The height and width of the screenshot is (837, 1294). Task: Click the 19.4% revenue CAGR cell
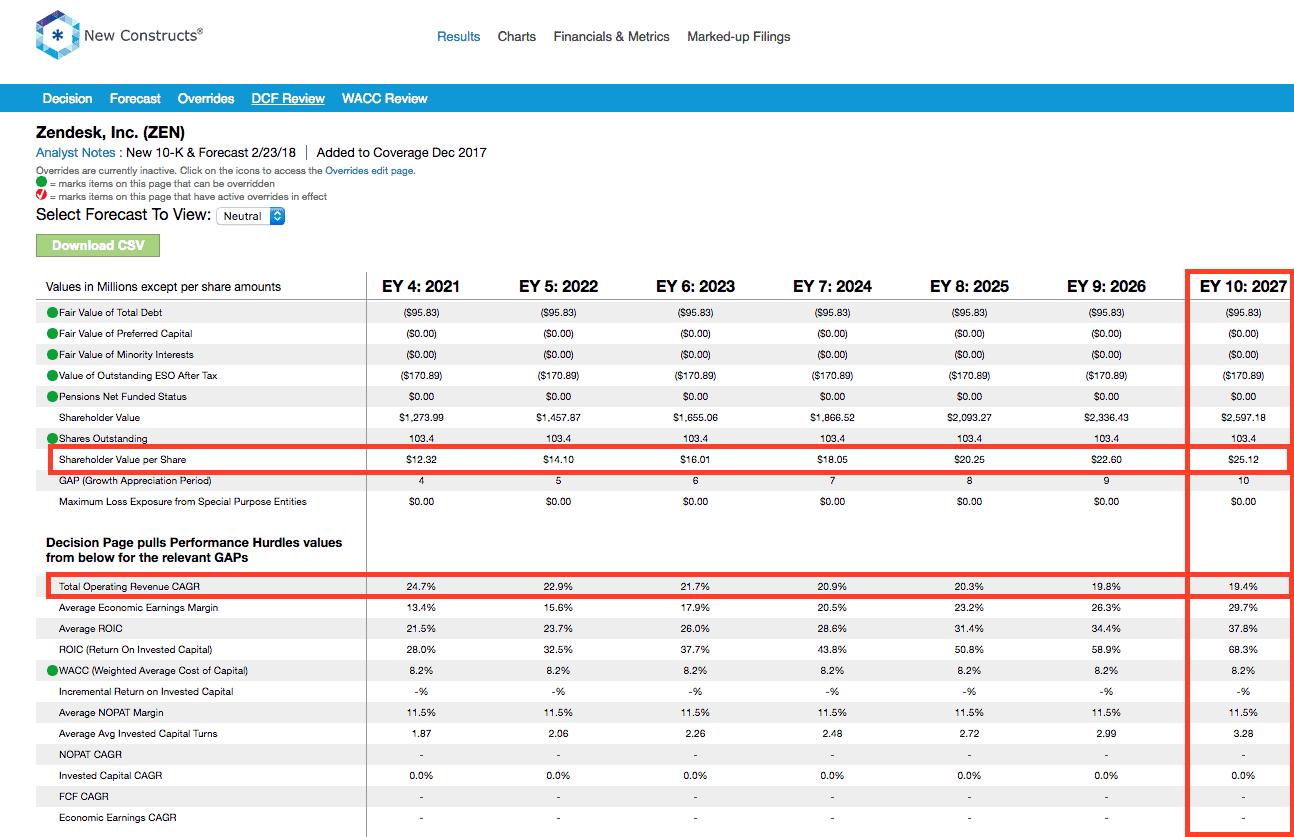pyautogui.click(x=1243, y=586)
